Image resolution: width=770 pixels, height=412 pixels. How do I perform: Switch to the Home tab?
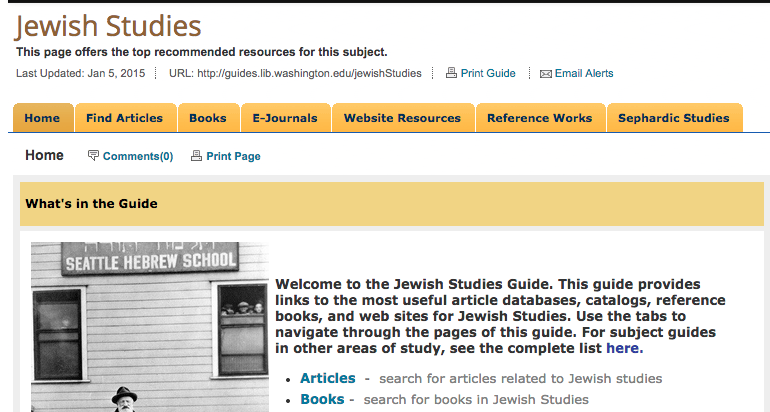point(42,118)
